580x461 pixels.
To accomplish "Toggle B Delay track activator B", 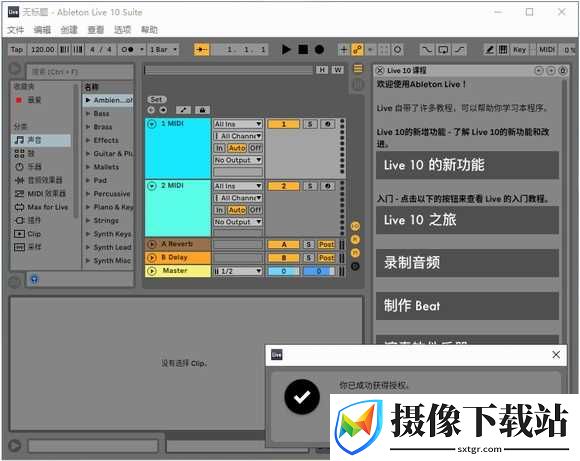I will [x=284, y=258].
